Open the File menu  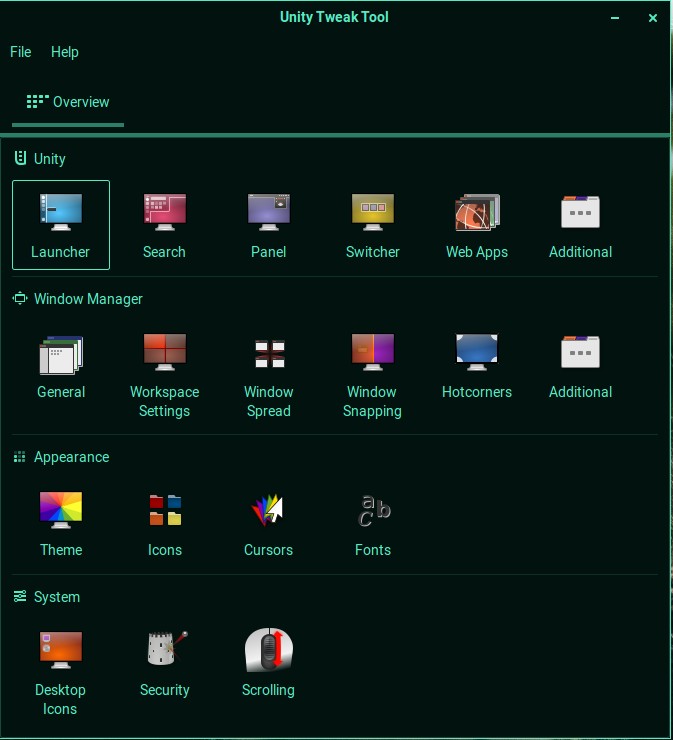tap(21, 52)
